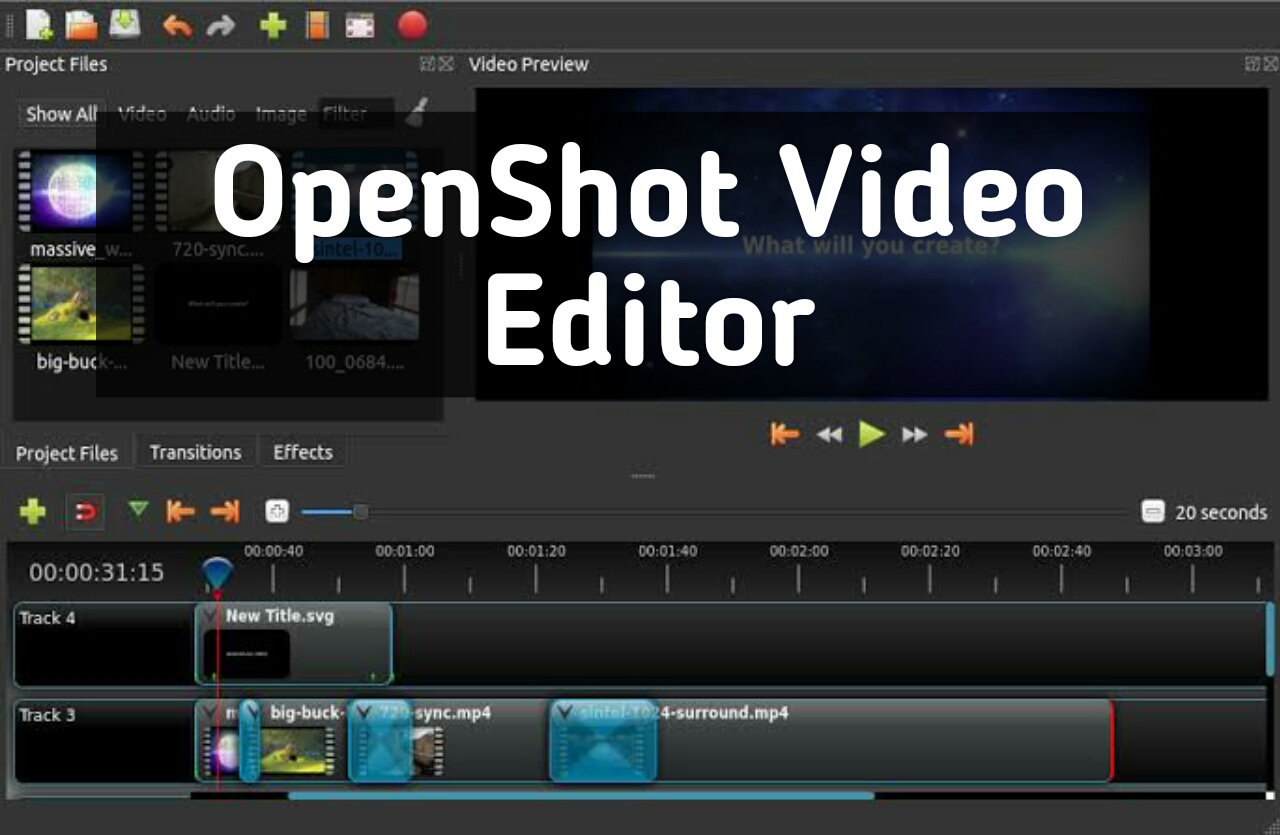This screenshot has width=1280, height=835.
Task: Switch to the Transitions tab
Action: (x=196, y=452)
